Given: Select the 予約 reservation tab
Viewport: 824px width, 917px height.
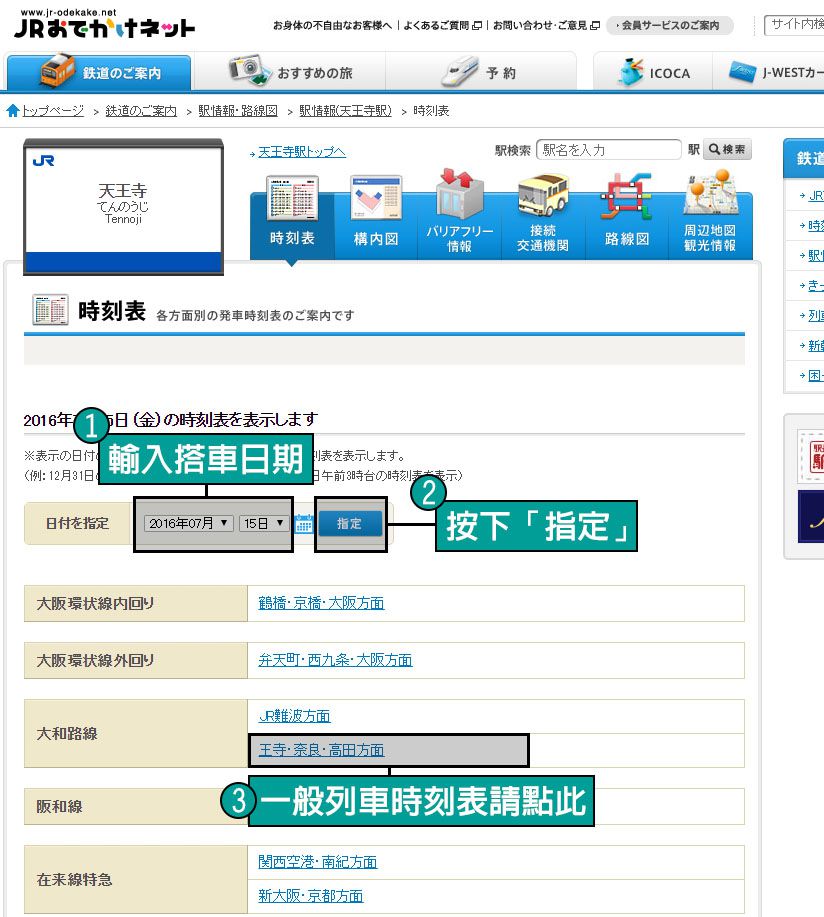Looking at the screenshot, I should pyautogui.click(x=480, y=72).
